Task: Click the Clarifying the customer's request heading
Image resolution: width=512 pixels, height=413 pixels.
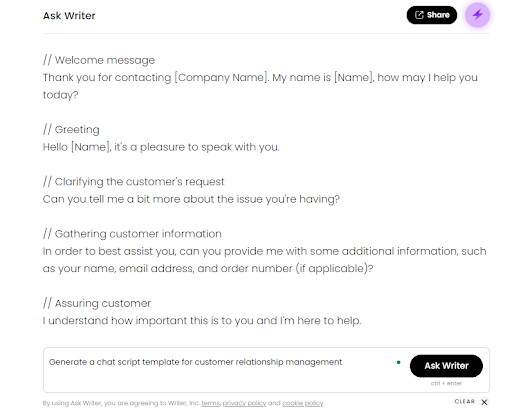Action: [134, 182]
